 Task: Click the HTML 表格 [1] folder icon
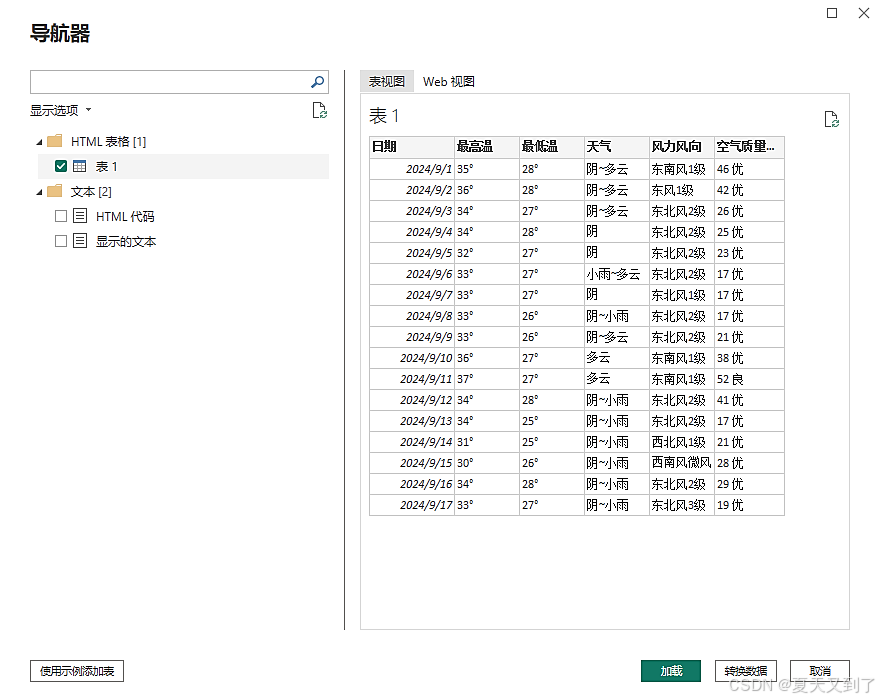pyautogui.click(x=55, y=141)
